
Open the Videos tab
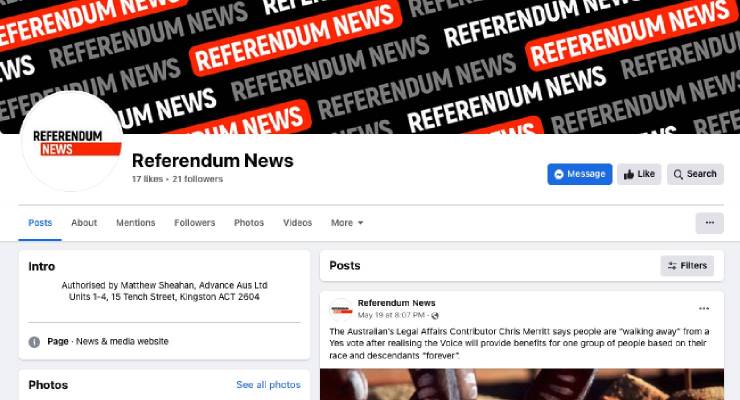click(297, 223)
